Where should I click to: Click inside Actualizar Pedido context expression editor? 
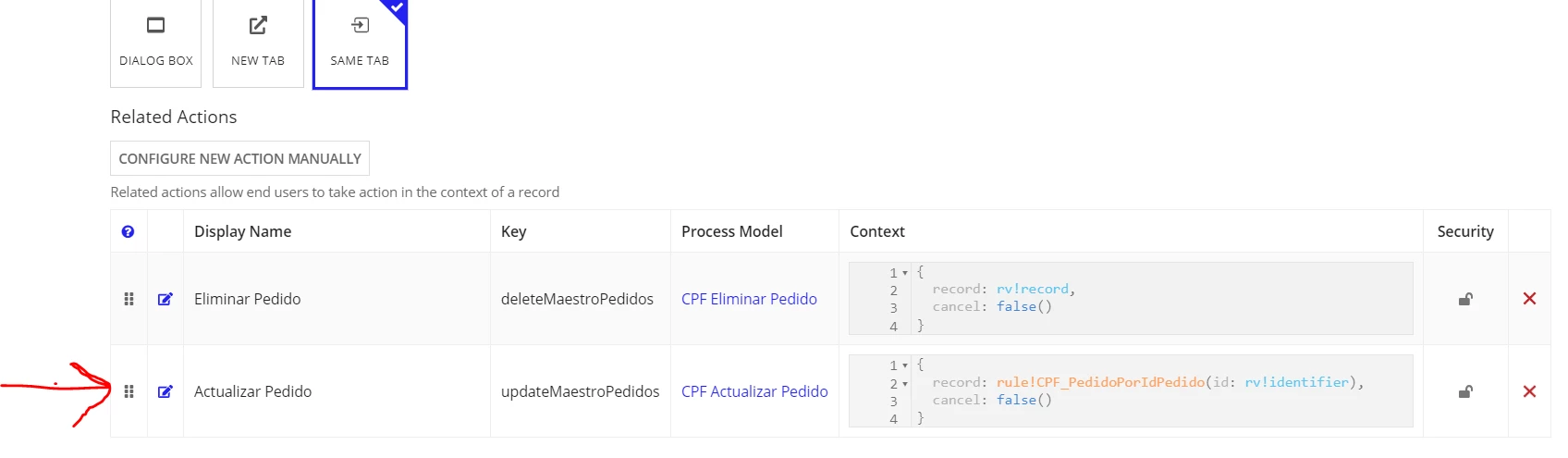1131,390
